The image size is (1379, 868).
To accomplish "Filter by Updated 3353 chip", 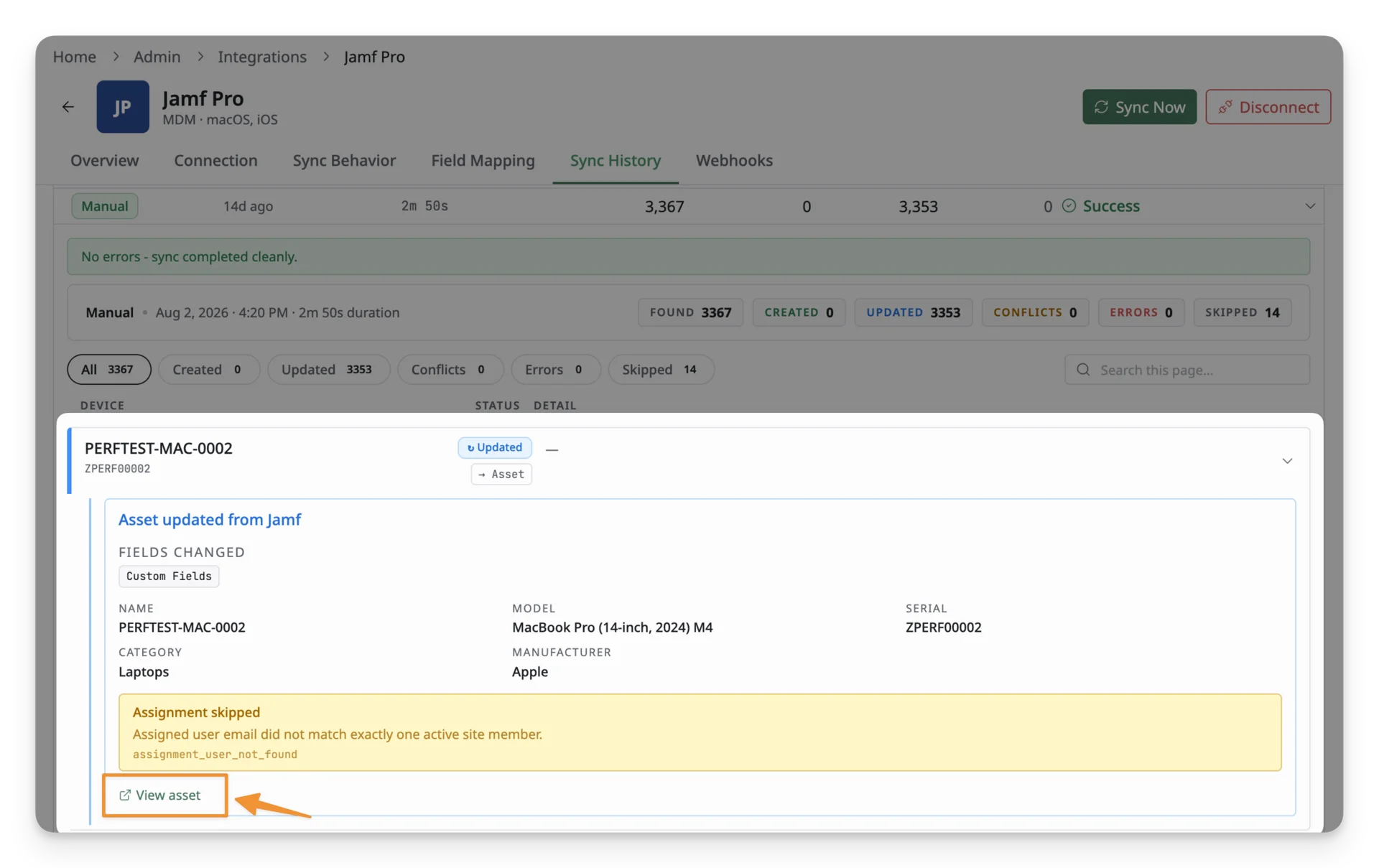I will [328, 369].
